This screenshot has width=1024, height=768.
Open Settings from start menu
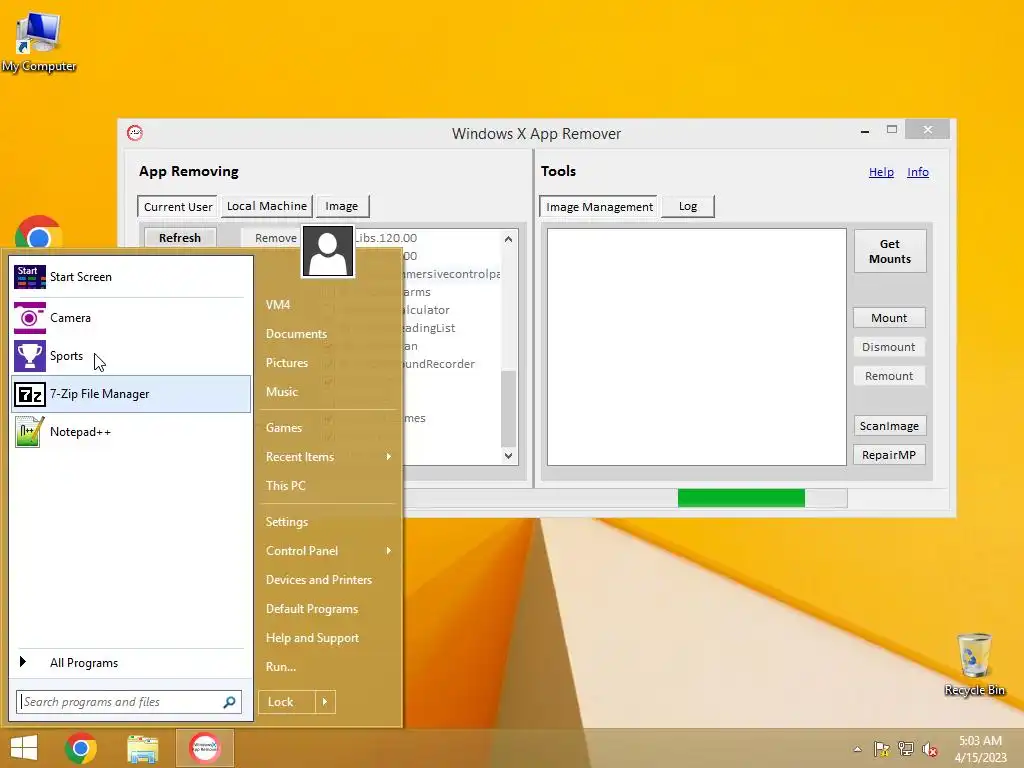click(x=287, y=522)
